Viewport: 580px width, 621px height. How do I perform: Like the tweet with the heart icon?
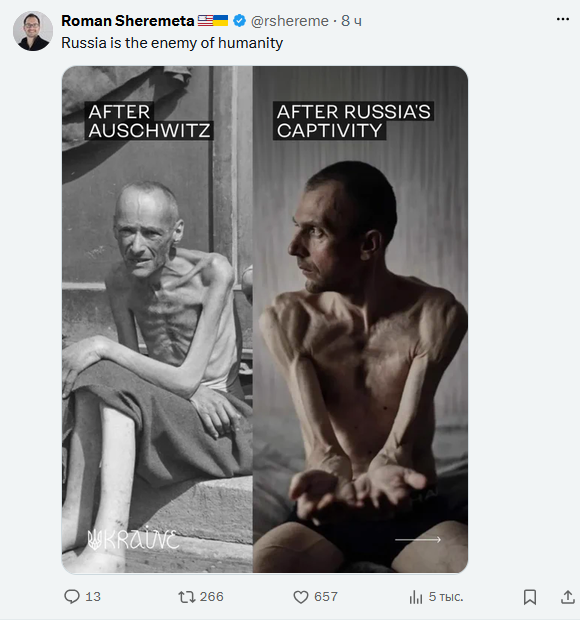coord(301,597)
